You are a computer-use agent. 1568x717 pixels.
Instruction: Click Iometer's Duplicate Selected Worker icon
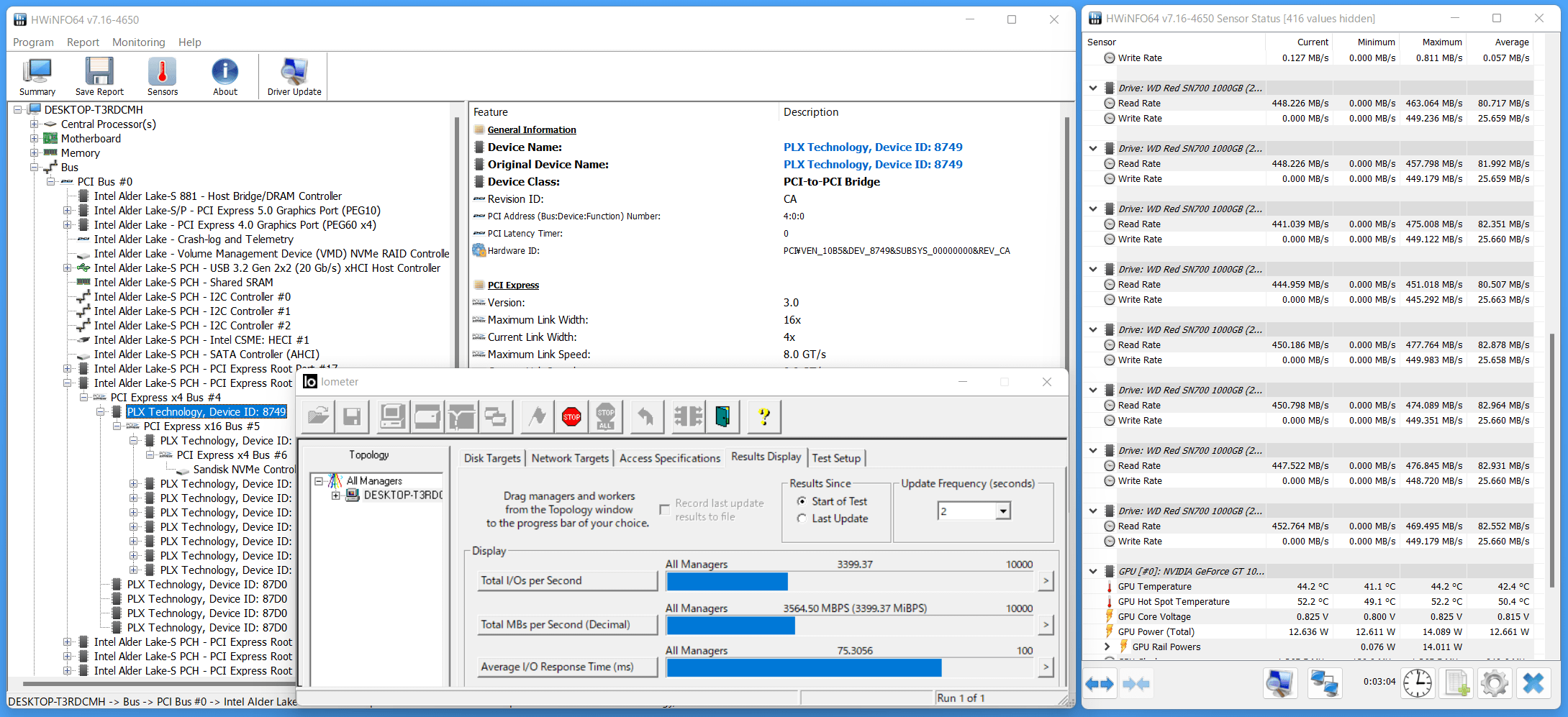pos(496,416)
